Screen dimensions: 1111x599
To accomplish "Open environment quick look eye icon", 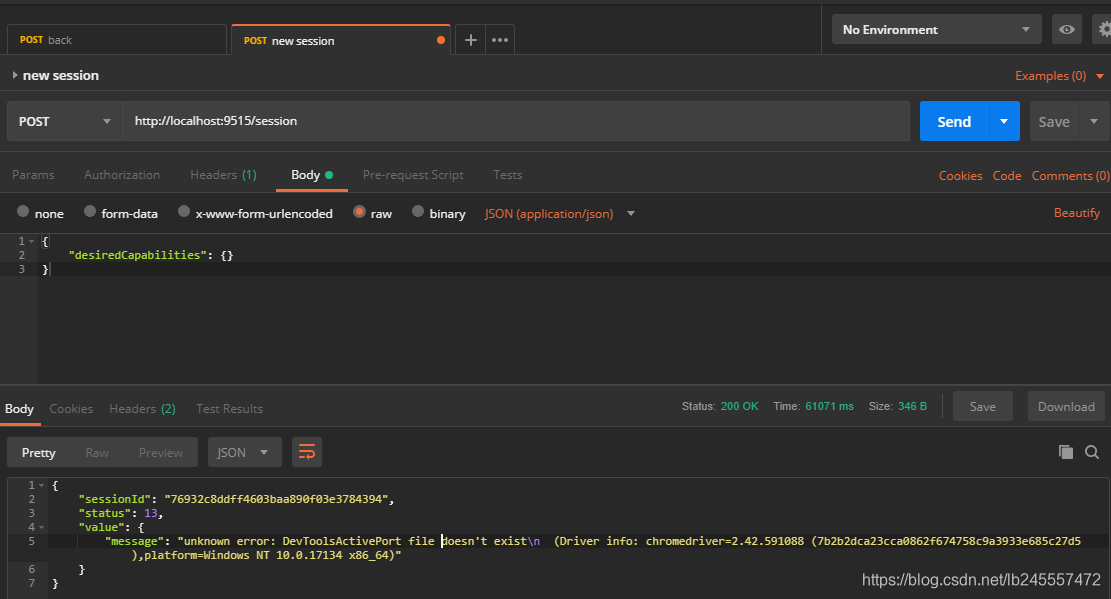I will (x=1066, y=30).
